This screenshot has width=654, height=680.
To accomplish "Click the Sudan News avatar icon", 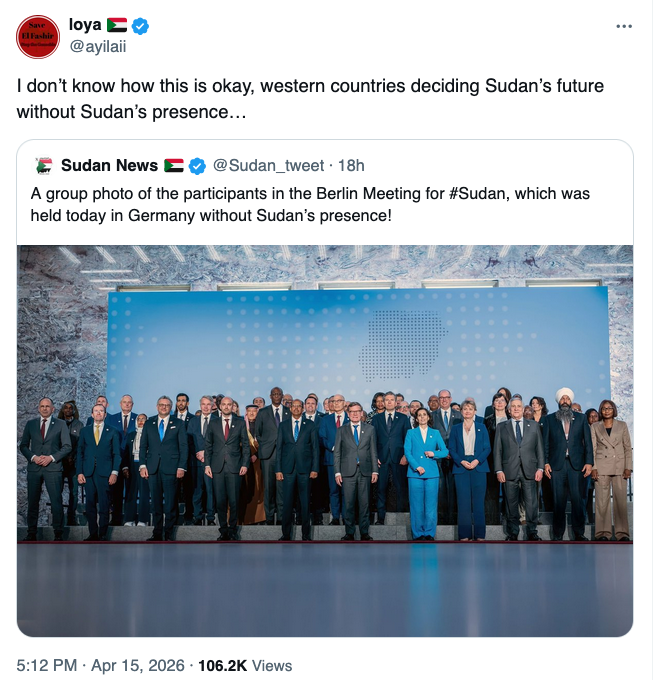I will point(43,166).
